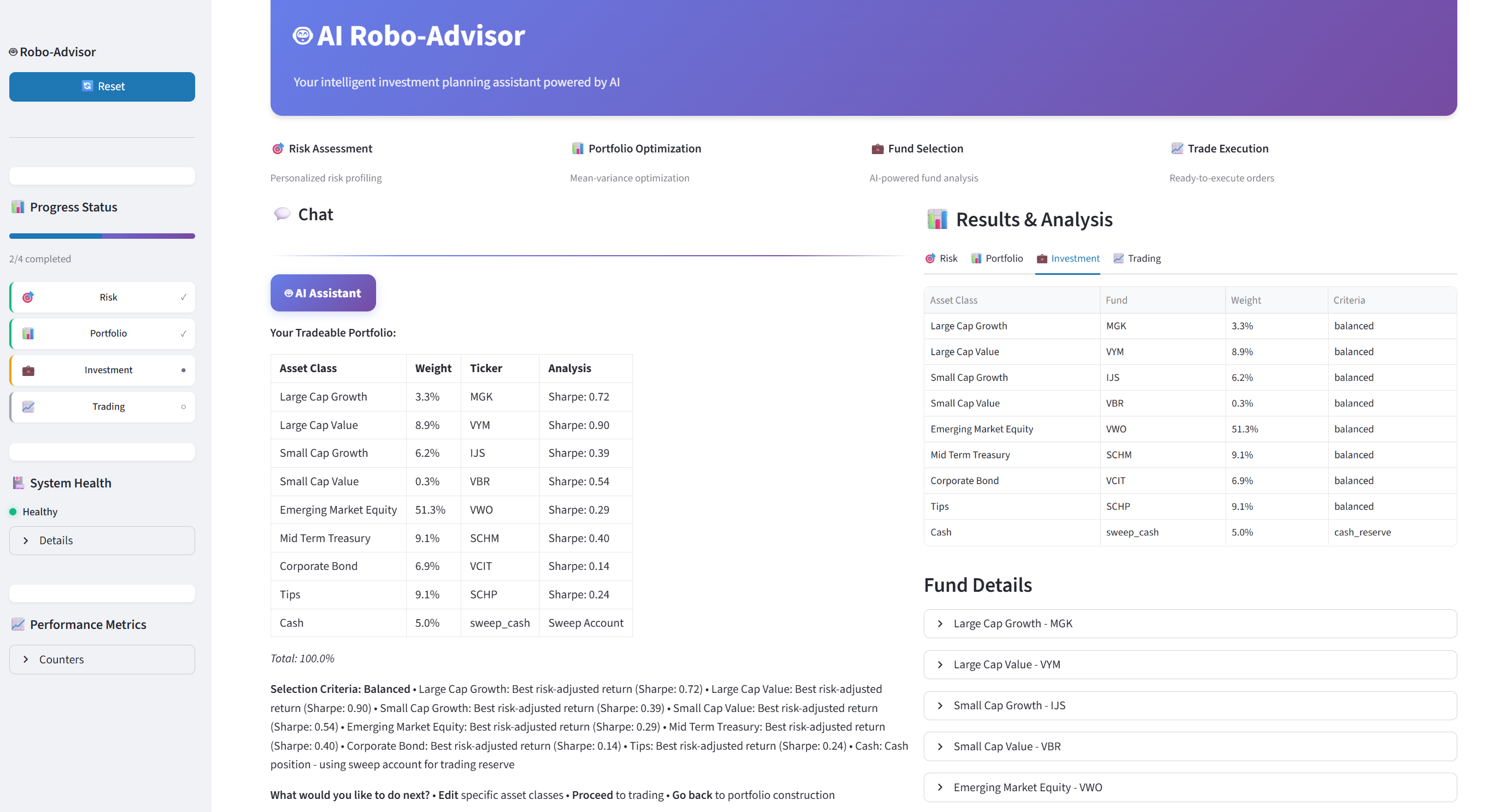Click the Trading chart icon in sidebar

(28, 407)
